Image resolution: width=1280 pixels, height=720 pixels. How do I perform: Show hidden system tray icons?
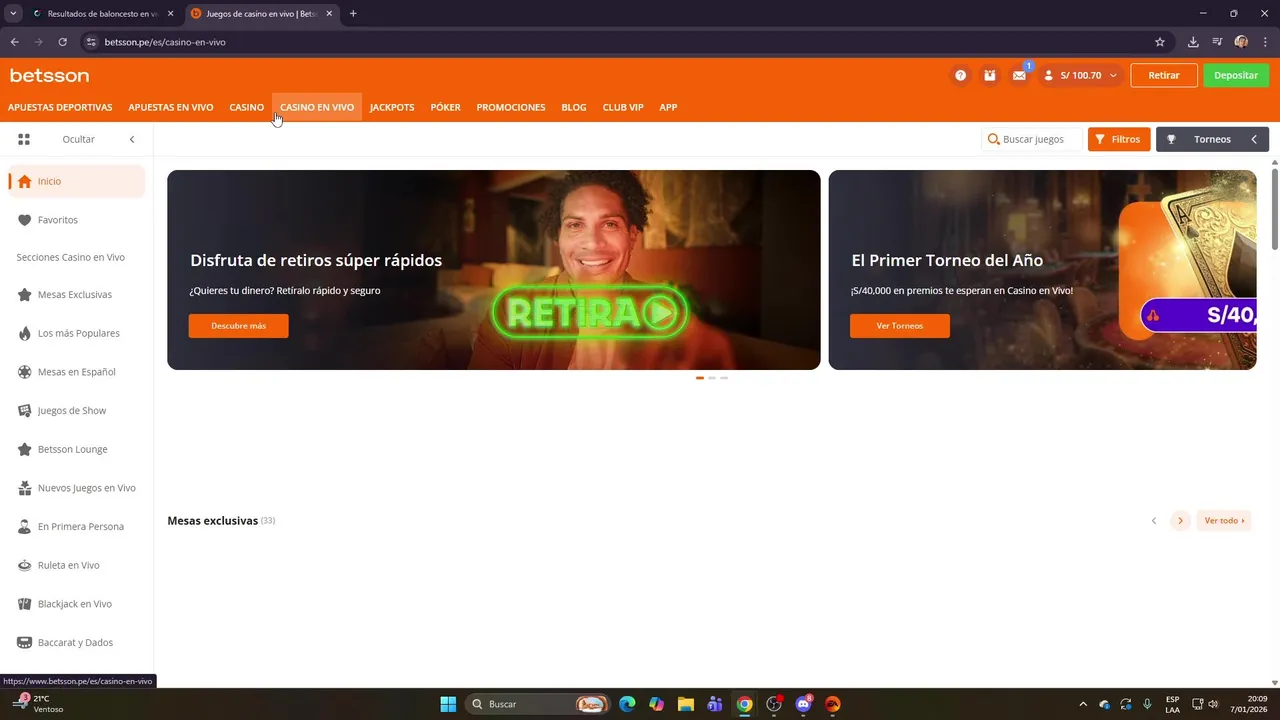click(1081, 704)
